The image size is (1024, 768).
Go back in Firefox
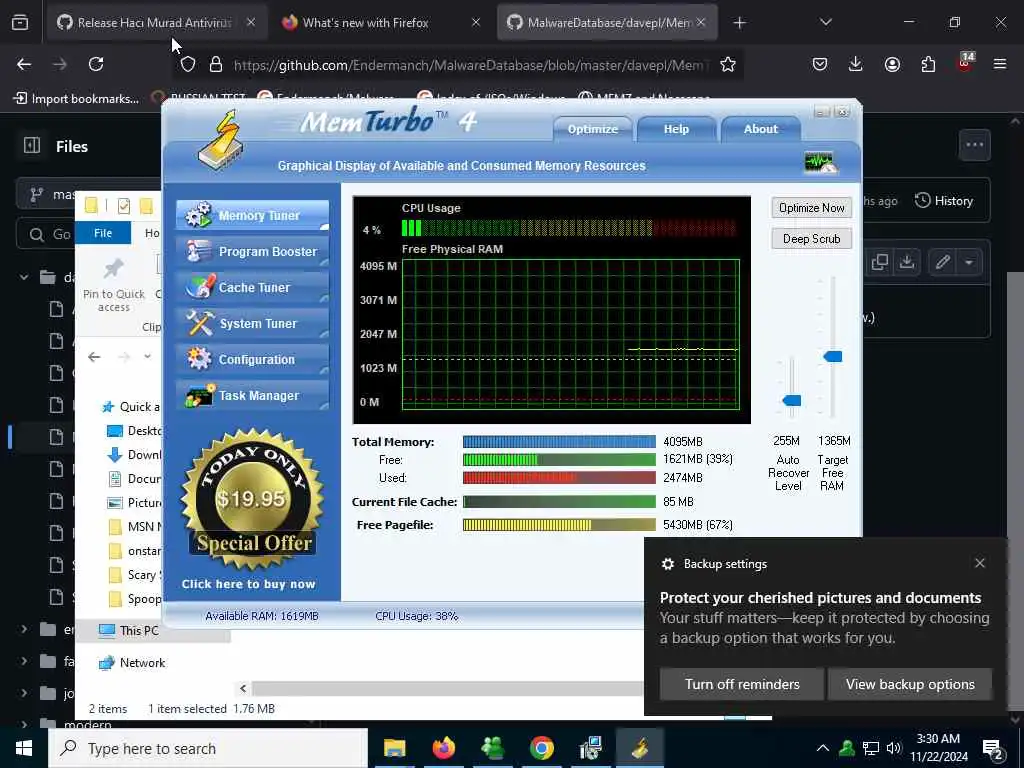pyautogui.click(x=24, y=64)
